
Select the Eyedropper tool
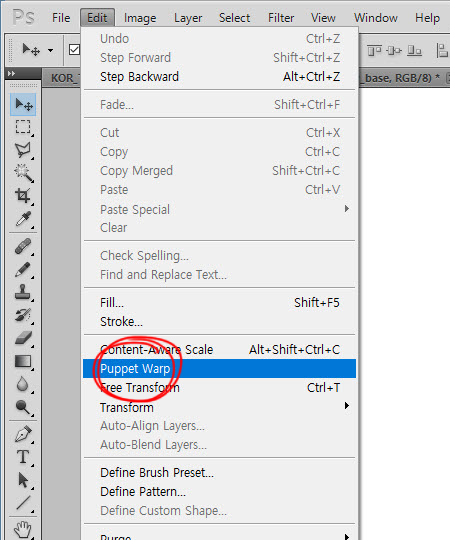(x=23, y=219)
